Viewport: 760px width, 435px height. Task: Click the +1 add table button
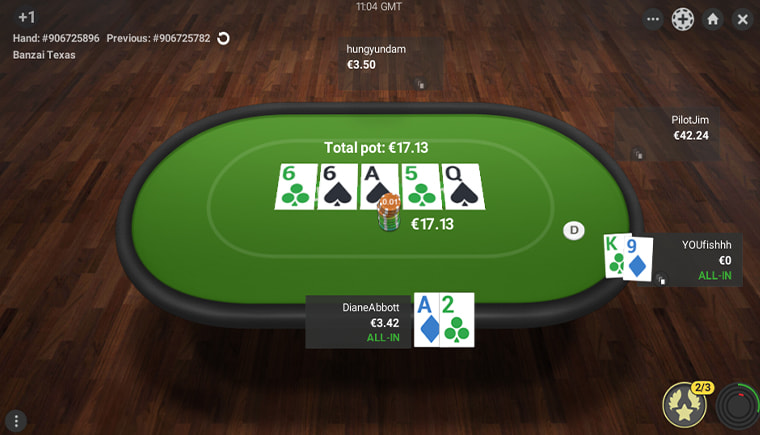26,17
